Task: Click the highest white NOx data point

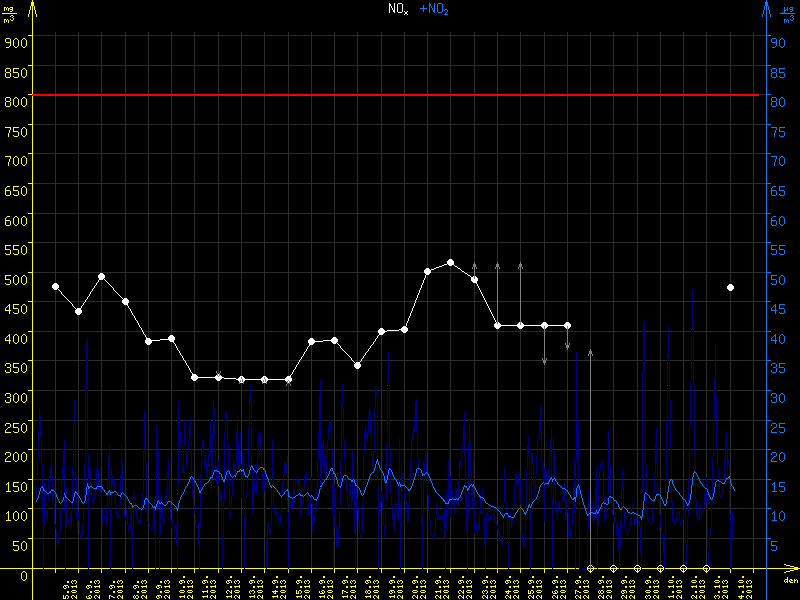Action: (451, 262)
